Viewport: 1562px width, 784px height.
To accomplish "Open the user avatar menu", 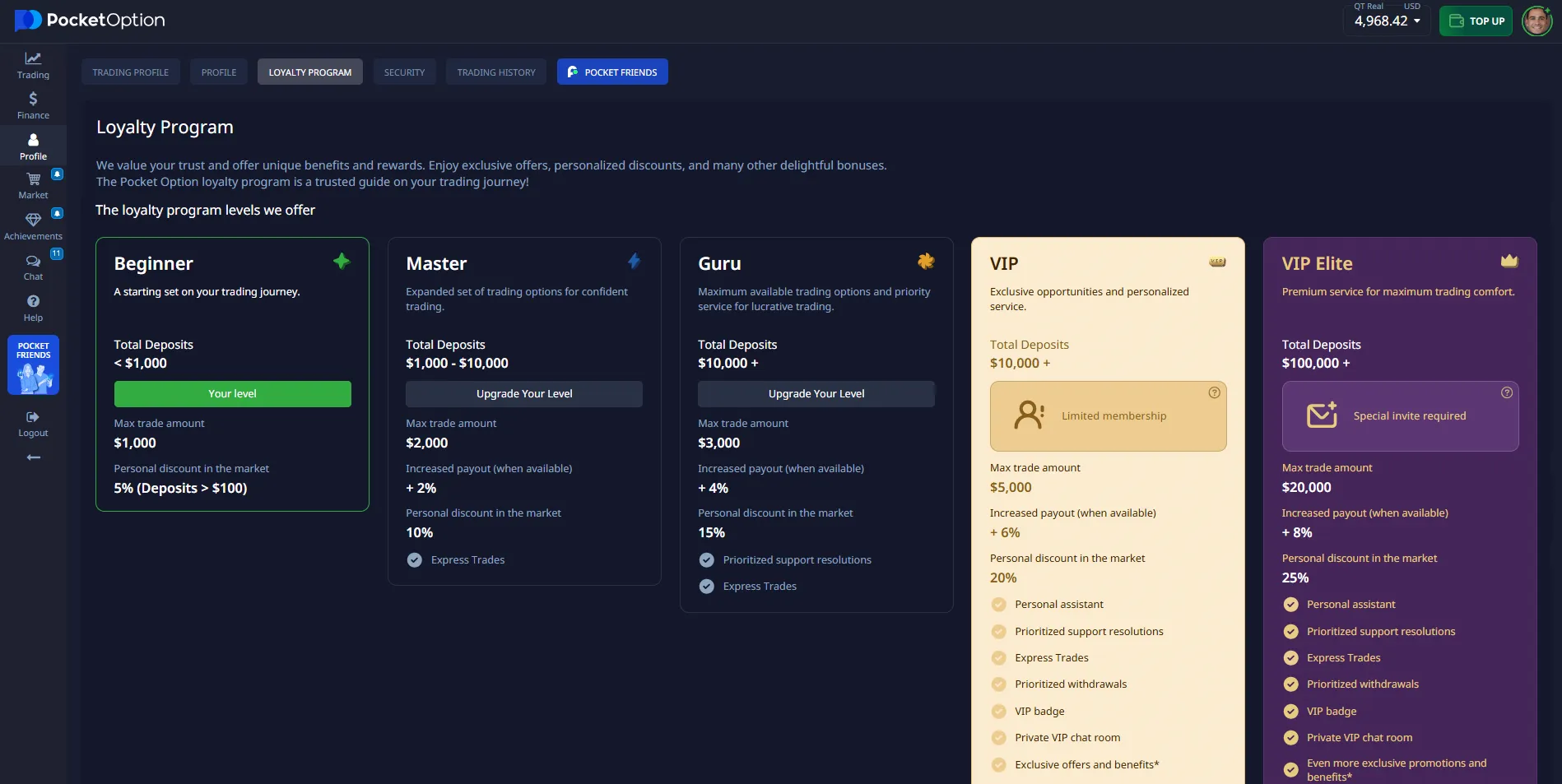I will pos(1536,21).
